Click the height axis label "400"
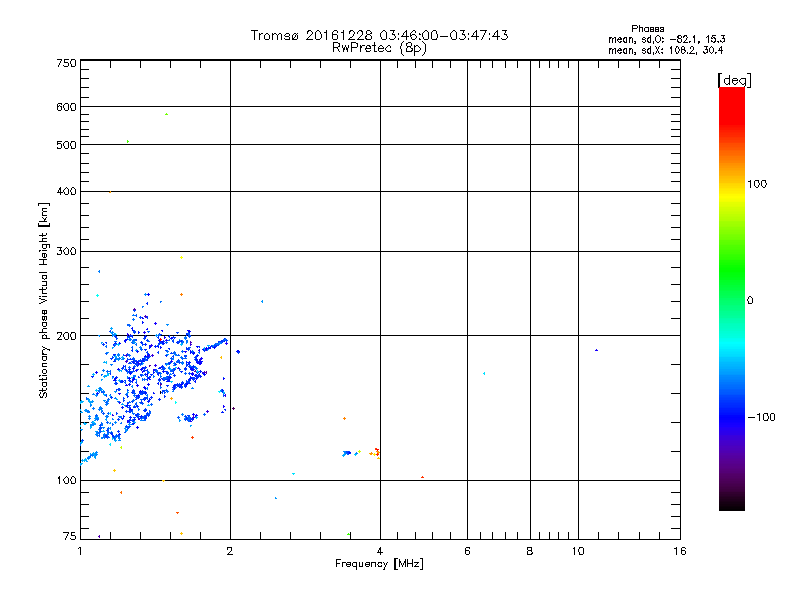 point(66,191)
